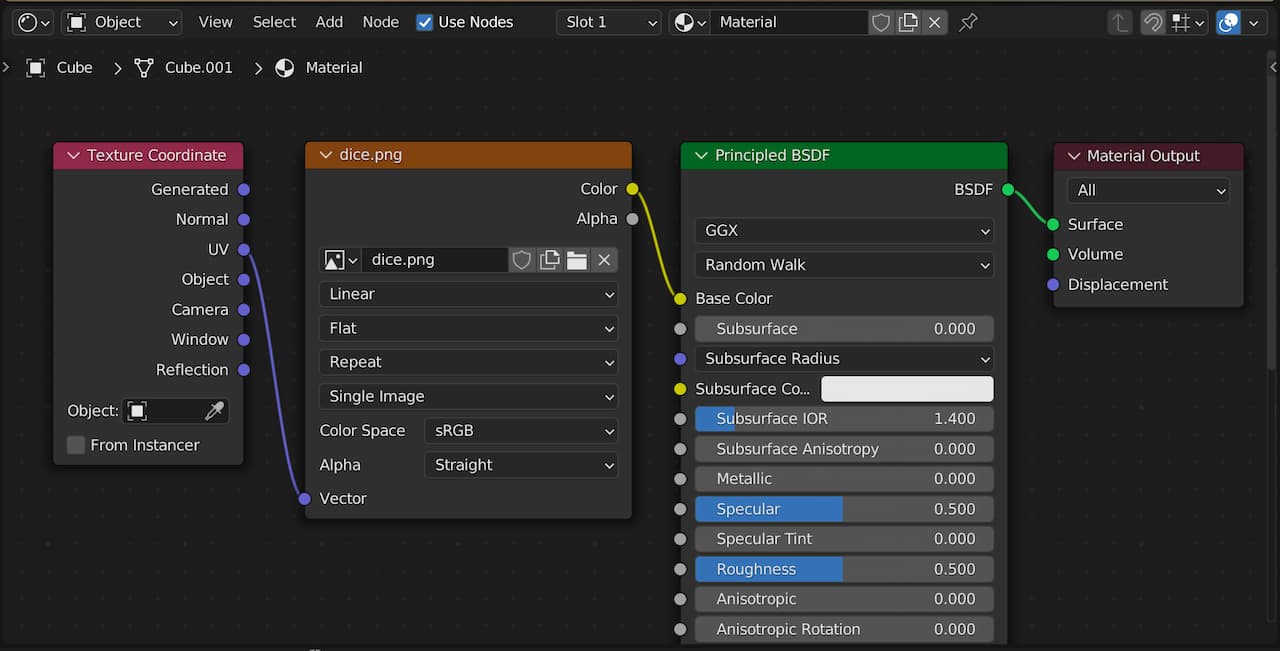Image resolution: width=1280 pixels, height=651 pixels.
Task: Collapse the Principled BSDF node
Action: (x=701, y=156)
